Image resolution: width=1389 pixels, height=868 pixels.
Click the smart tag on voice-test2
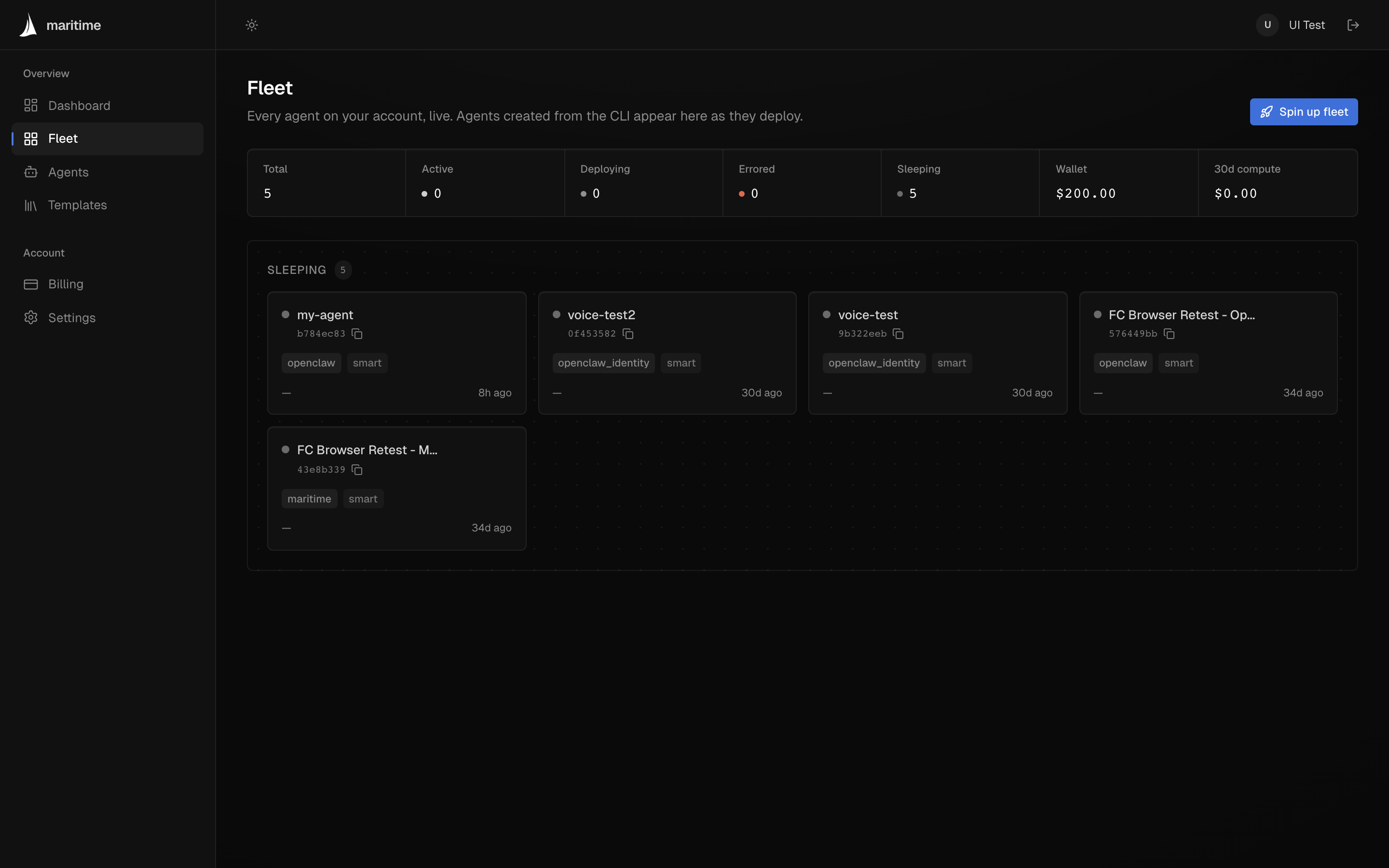pyautogui.click(x=681, y=363)
